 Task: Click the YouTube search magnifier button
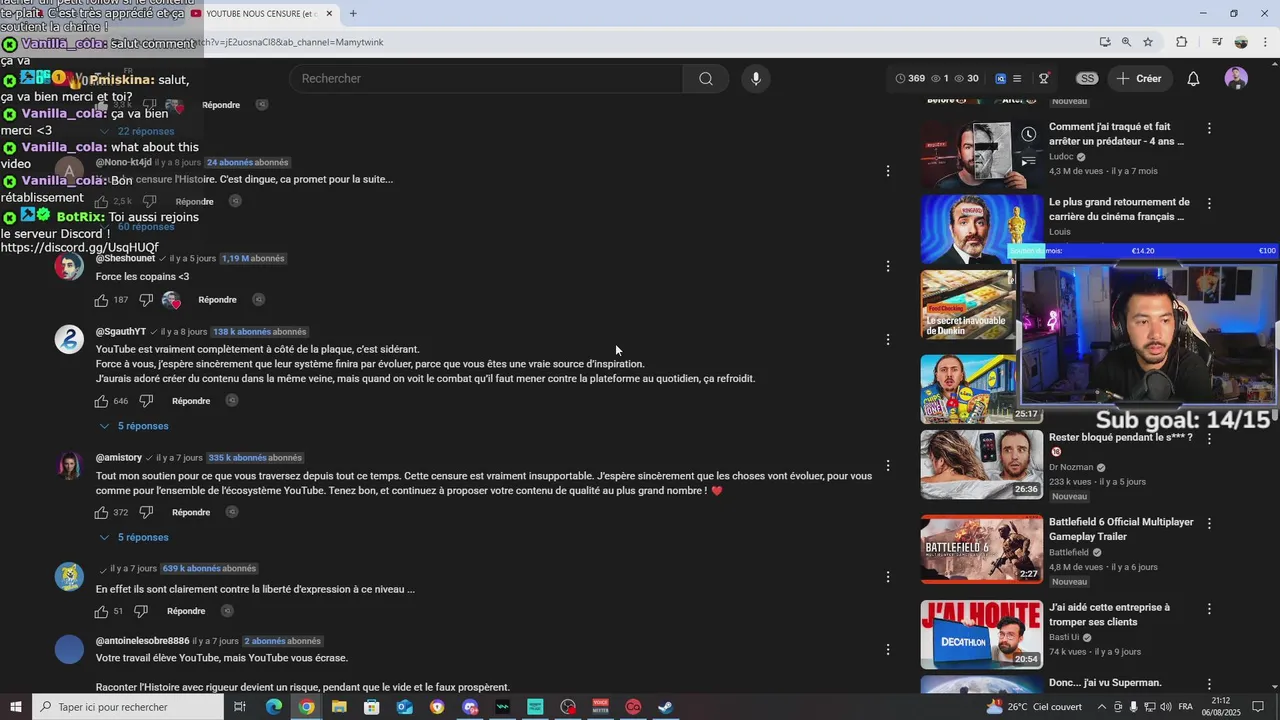pyautogui.click(x=706, y=79)
